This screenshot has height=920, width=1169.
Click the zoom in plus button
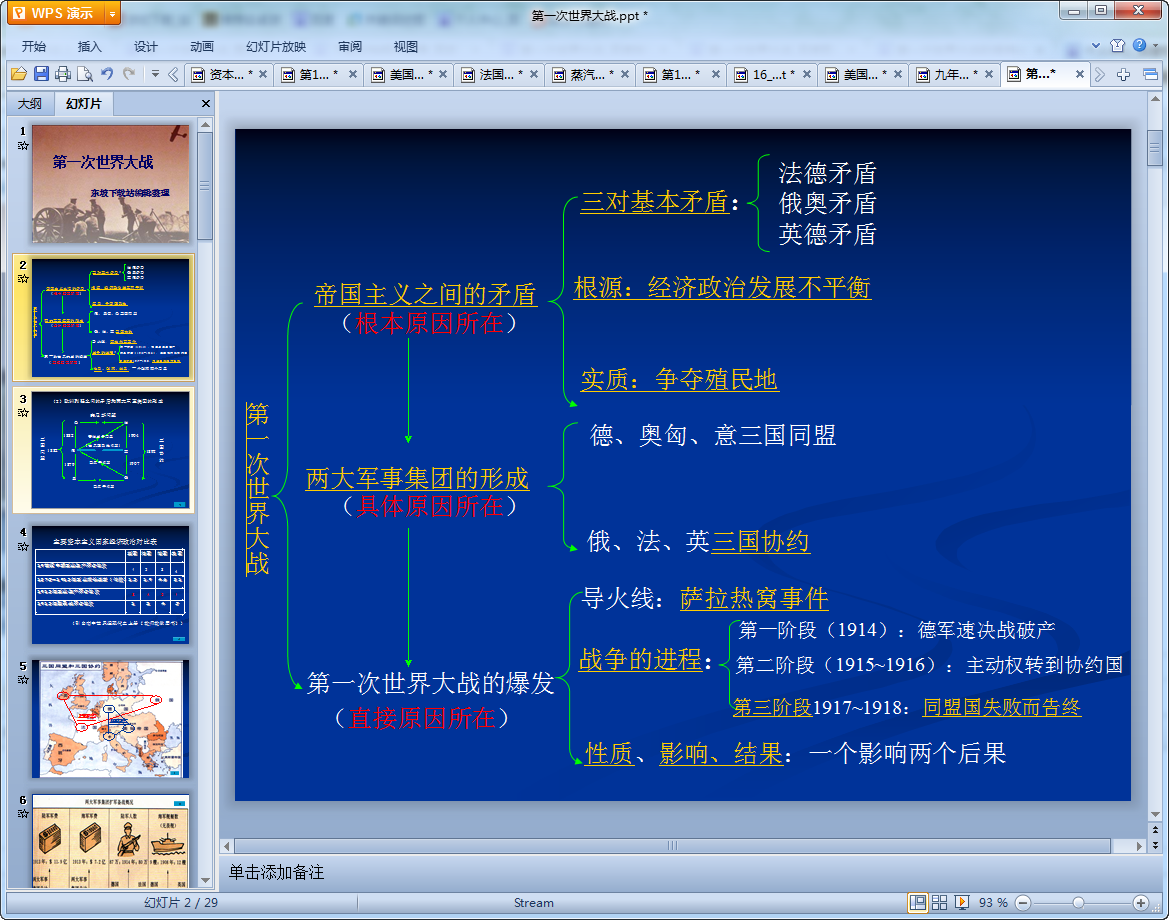click(1140, 903)
